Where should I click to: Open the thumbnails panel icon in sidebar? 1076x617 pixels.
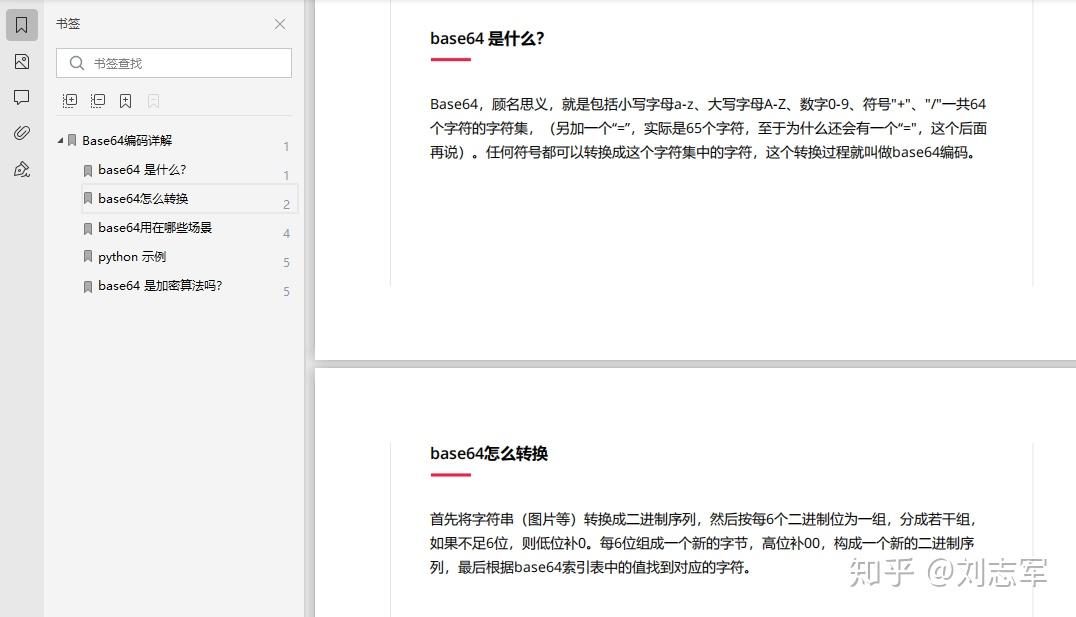pos(20,61)
